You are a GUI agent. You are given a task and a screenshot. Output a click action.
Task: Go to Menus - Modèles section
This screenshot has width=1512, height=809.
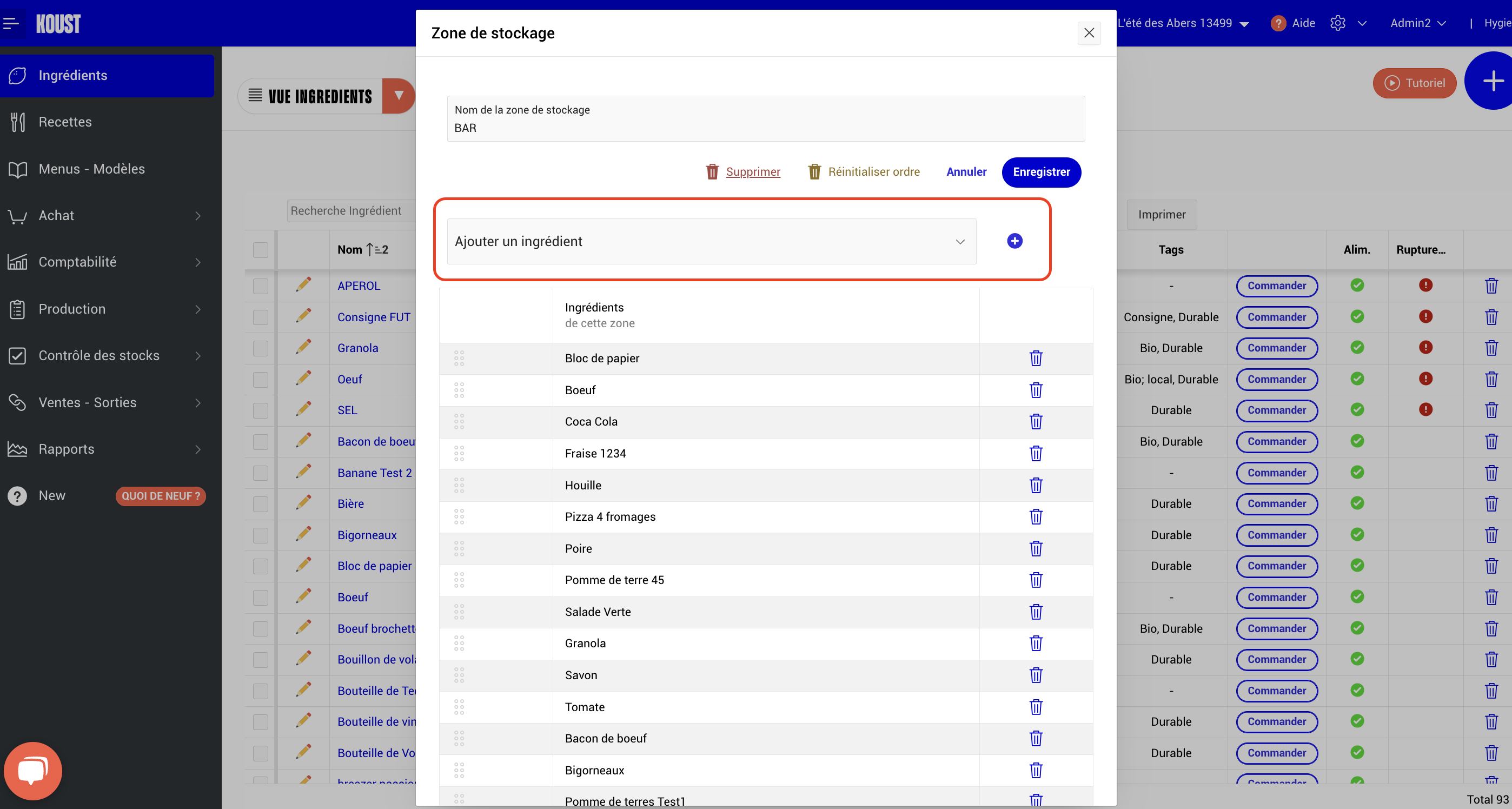91,169
